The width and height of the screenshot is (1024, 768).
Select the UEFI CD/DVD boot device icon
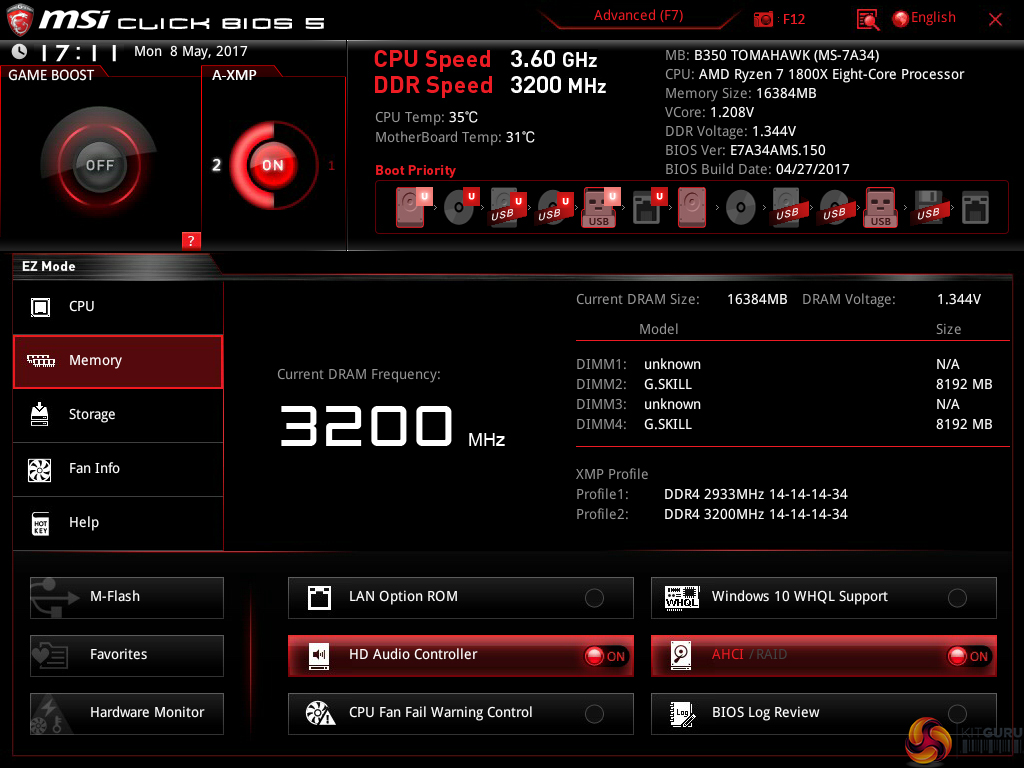[461, 207]
